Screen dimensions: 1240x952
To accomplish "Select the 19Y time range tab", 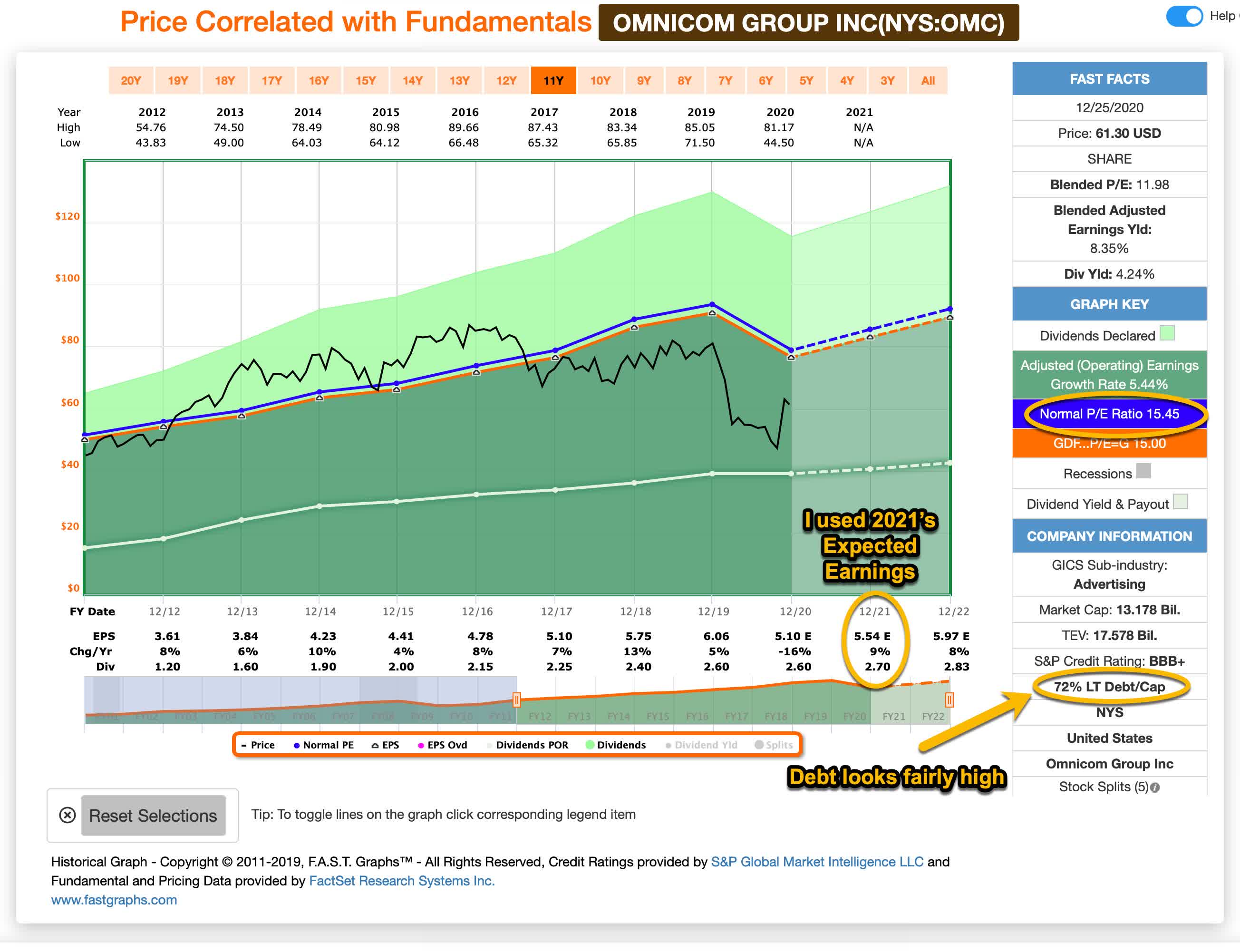I will 178,80.
